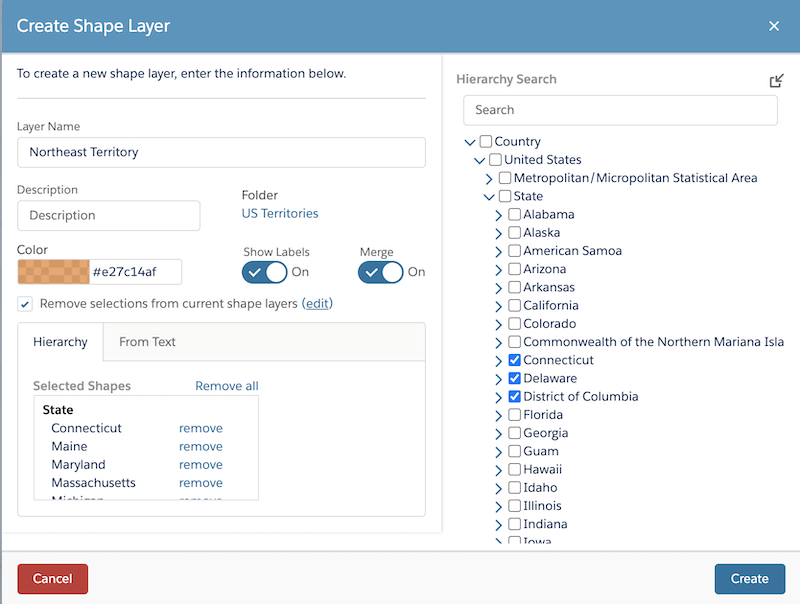Check the Guam checkbox
Screen dimensions: 800x604
pyautogui.click(x=514, y=451)
